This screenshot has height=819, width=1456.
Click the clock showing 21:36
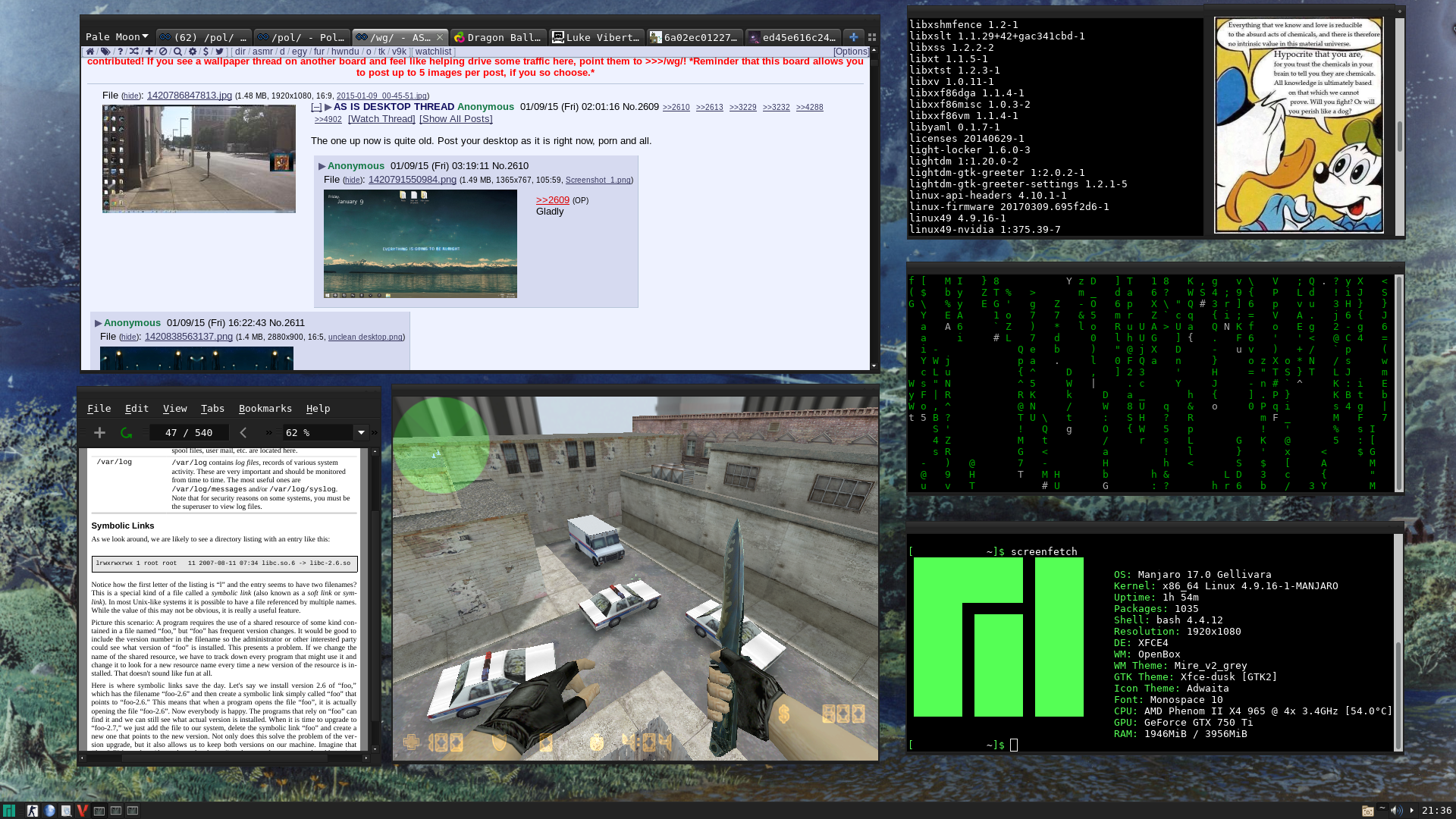click(x=1436, y=811)
